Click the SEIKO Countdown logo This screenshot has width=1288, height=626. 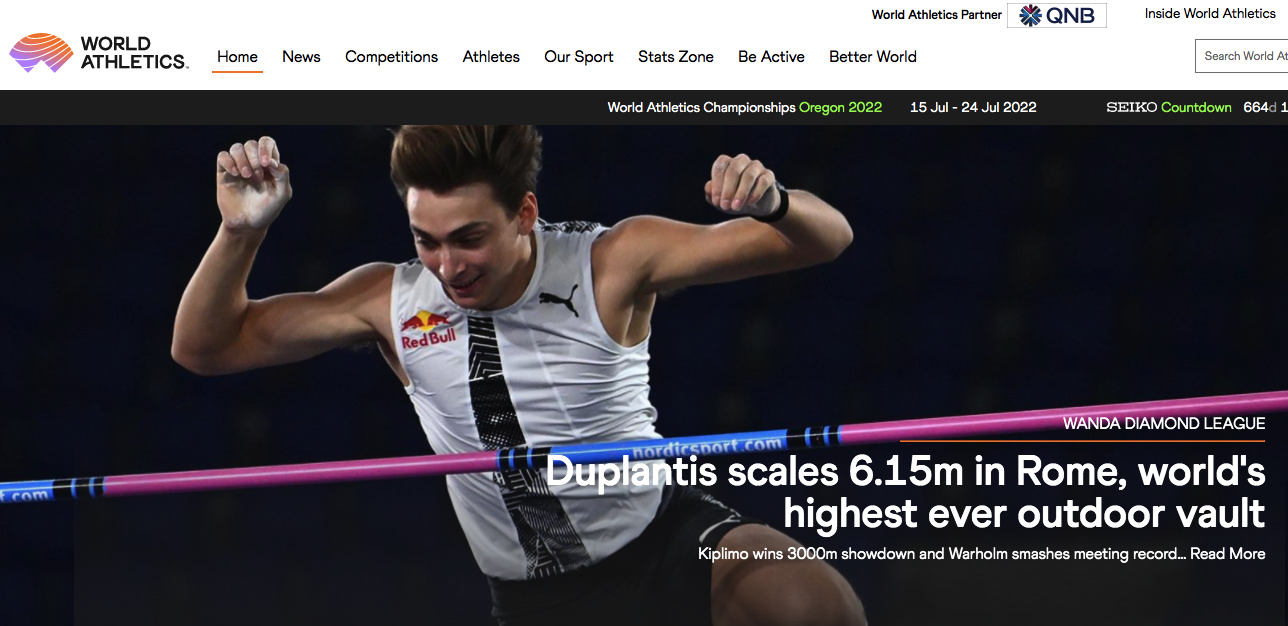[x=1169, y=108]
